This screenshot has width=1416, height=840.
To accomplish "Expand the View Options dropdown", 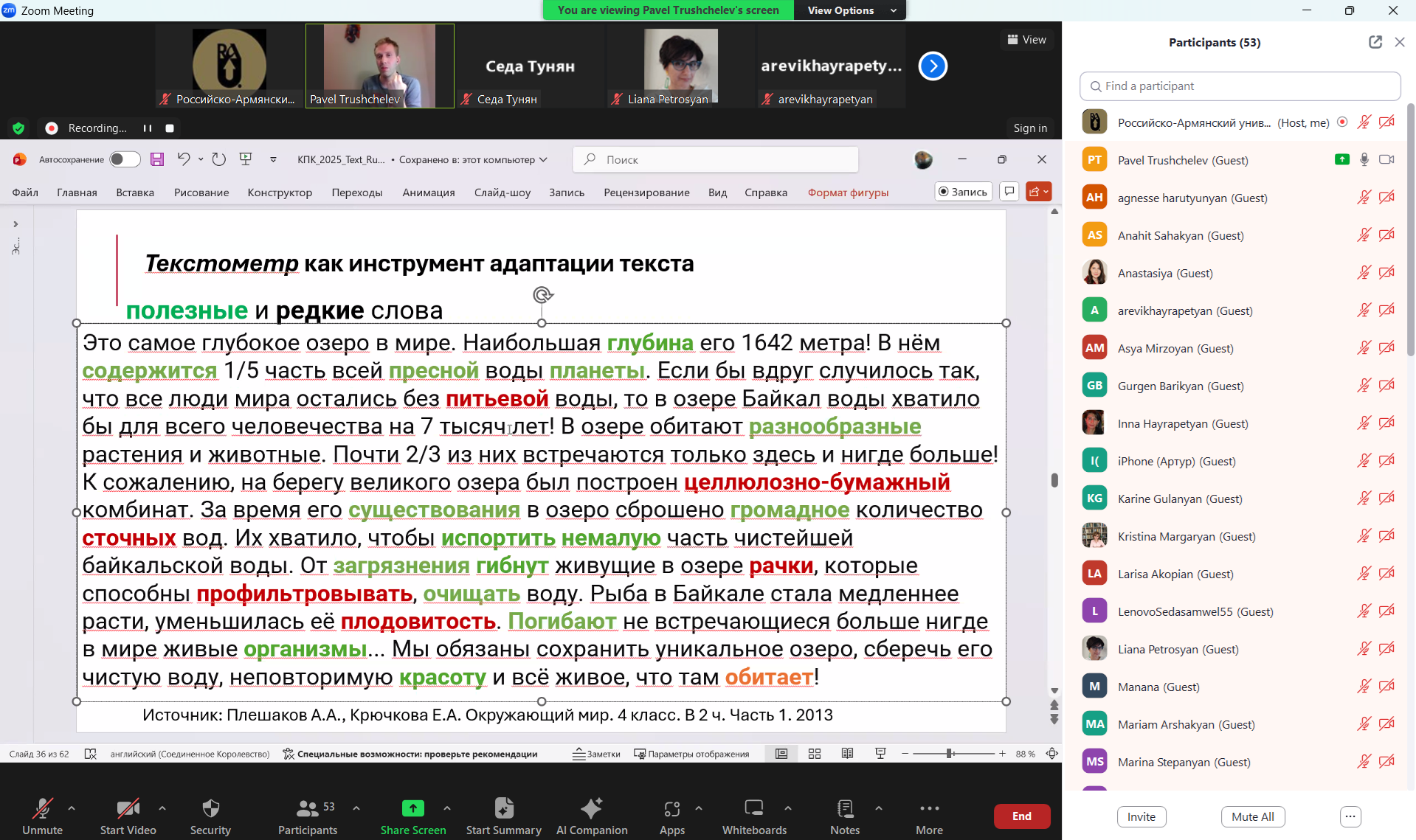I will (850, 10).
